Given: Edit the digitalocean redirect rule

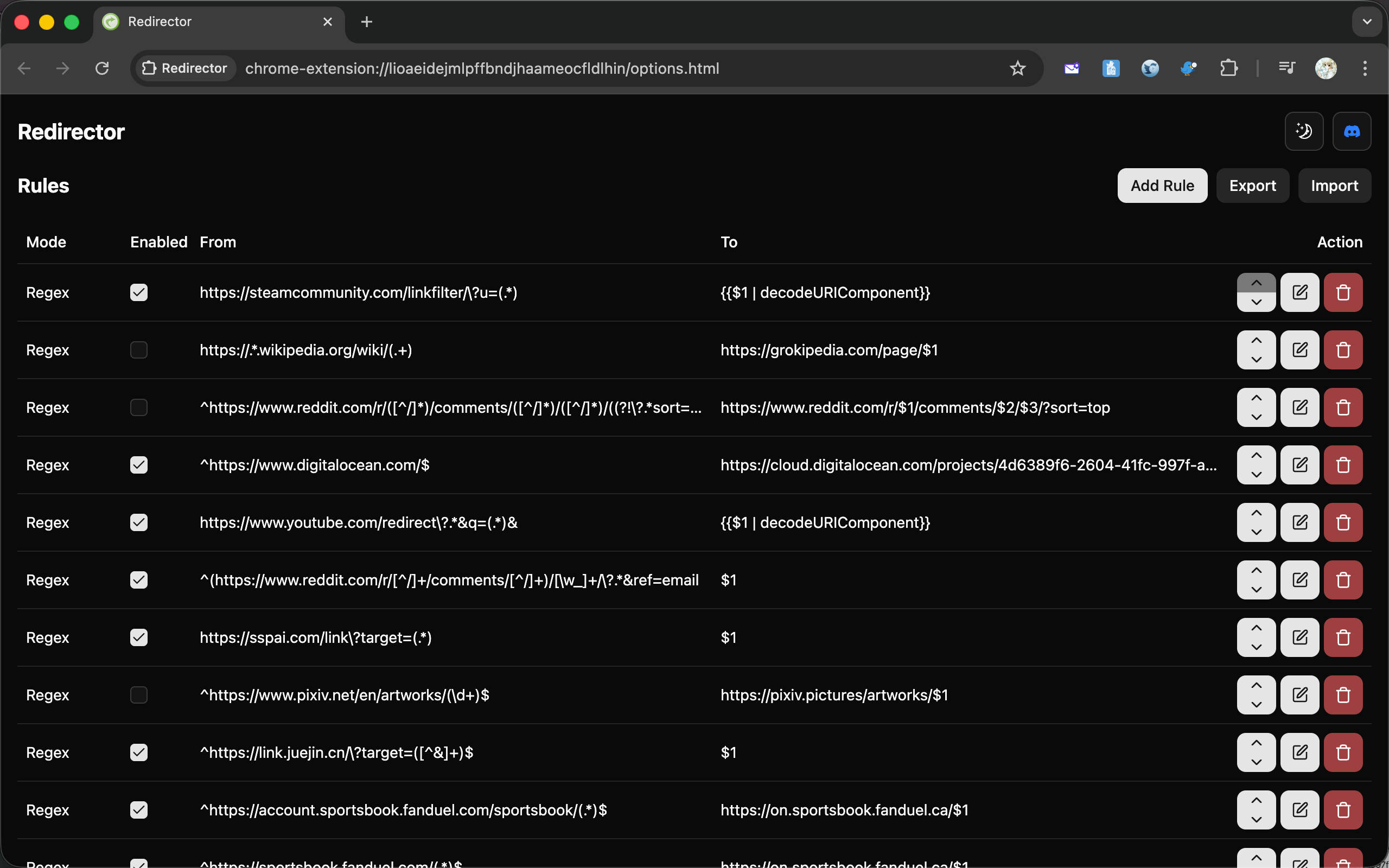Looking at the screenshot, I should [1299, 465].
